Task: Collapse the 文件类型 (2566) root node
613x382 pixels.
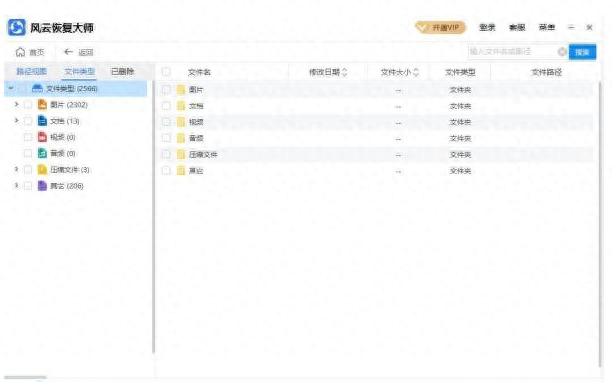Action: 11,88
